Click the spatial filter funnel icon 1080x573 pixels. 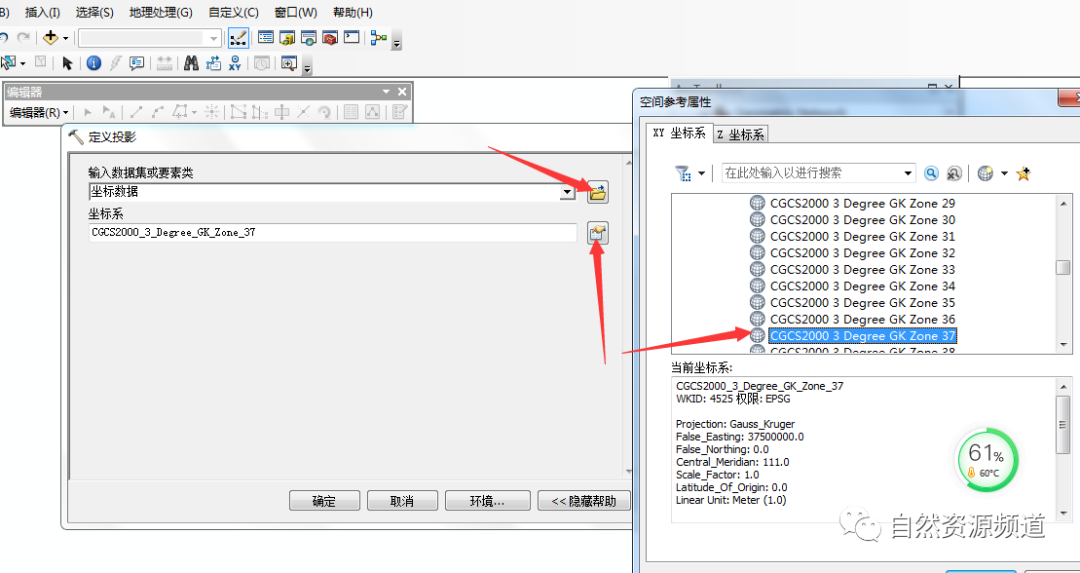coord(683,174)
